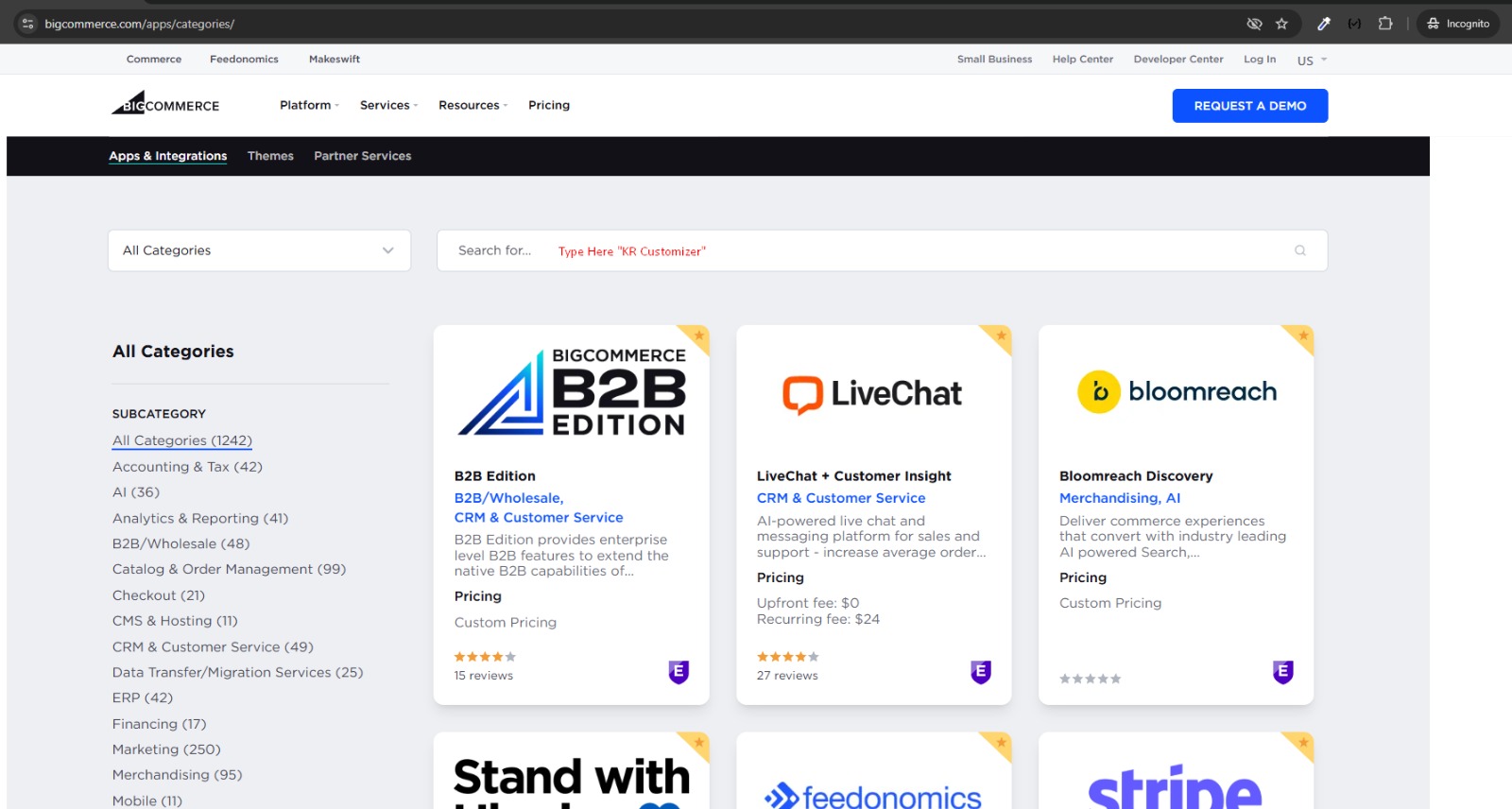Click the Enterprise badge on Bloomreach card
The image size is (1512, 809).
(1283, 672)
